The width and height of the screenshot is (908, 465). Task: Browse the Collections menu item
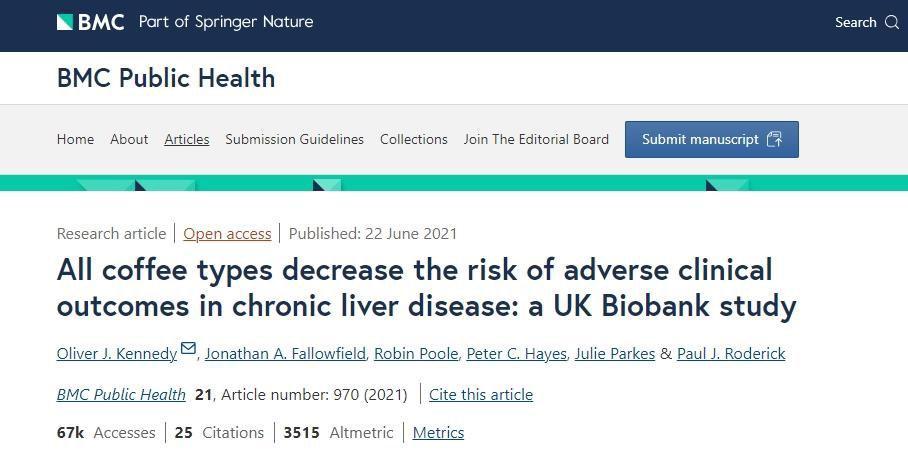[x=413, y=139]
